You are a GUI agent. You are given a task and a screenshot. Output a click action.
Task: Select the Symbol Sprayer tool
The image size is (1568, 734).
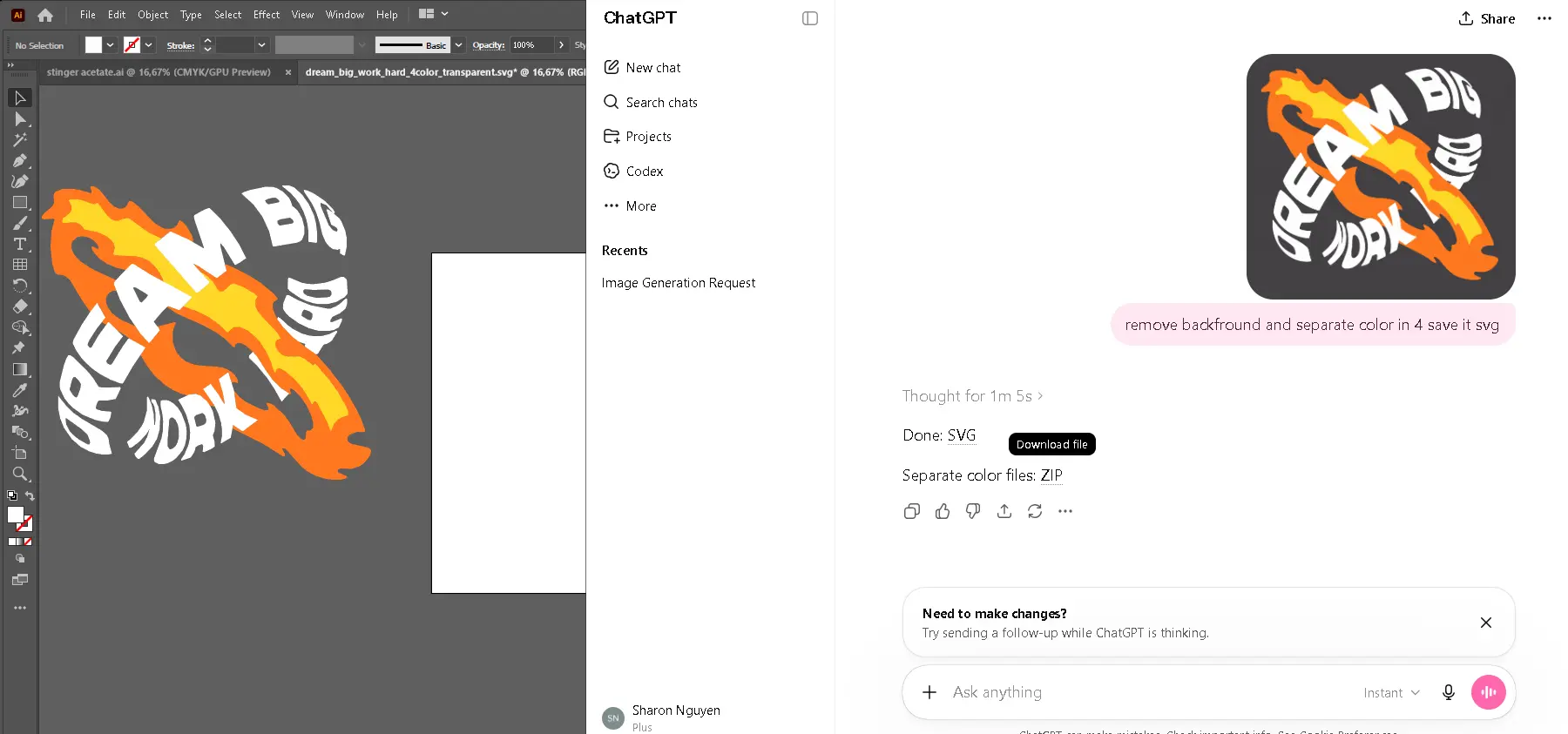[x=20, y=411]
